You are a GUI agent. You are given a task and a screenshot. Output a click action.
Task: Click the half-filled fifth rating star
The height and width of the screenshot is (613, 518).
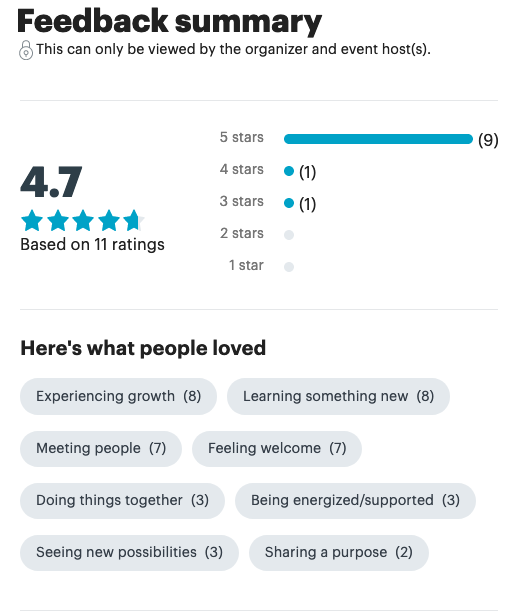[x=134, y=220]
